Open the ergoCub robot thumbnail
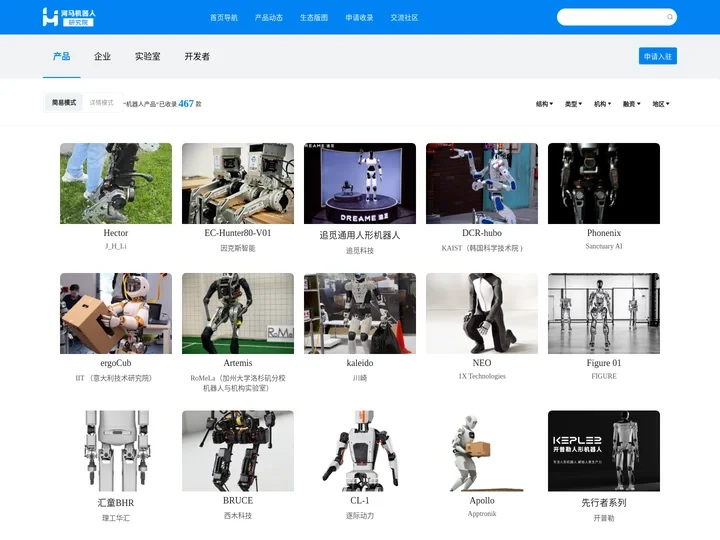720x540 pixels. tap(116, 313)
